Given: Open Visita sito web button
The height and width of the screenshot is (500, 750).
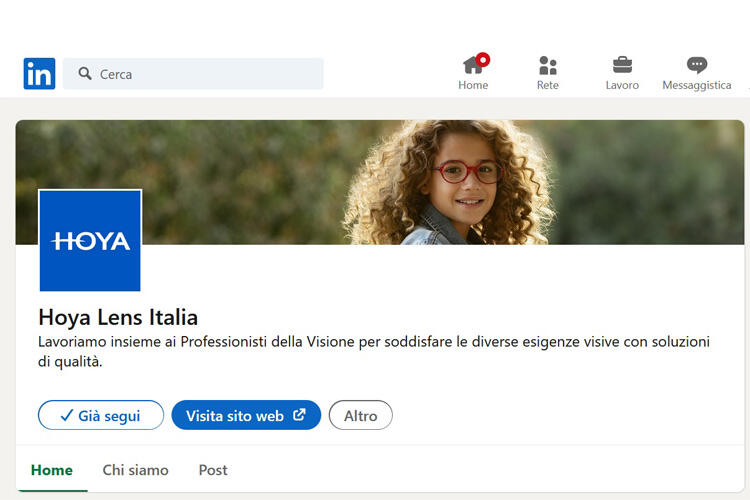Looking at the screenshot, I should (x=246, y=415).
